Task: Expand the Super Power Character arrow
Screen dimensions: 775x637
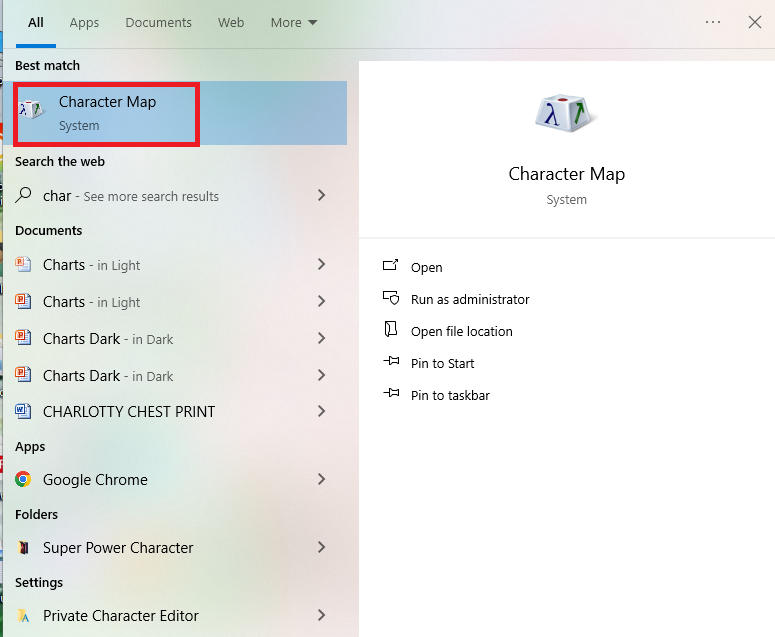Action: pyautogui.click(x=321, y=547)
